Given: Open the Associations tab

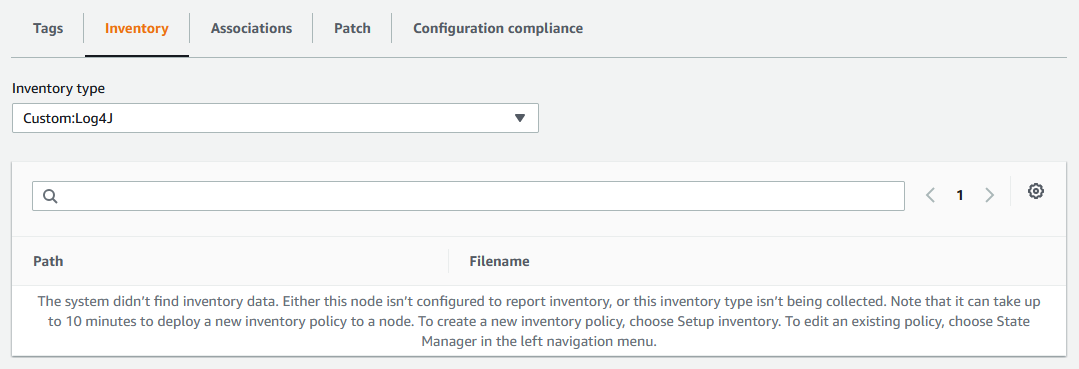Looking at the screenshot, I should tap(251, 28).
